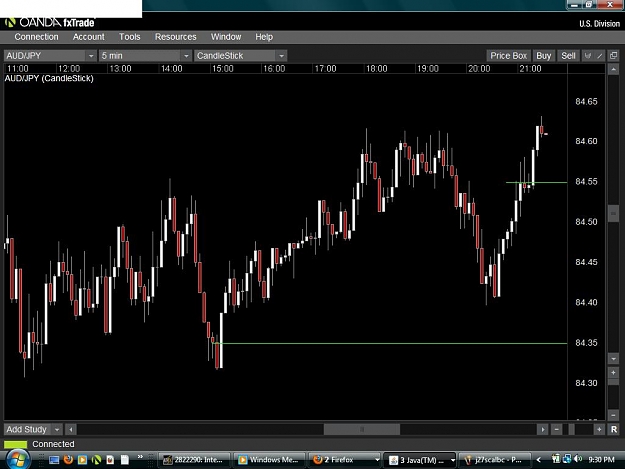Click the vertical scrollbar down arrow
This screenshot has width=625, height=469.
[x=613, y=359]
